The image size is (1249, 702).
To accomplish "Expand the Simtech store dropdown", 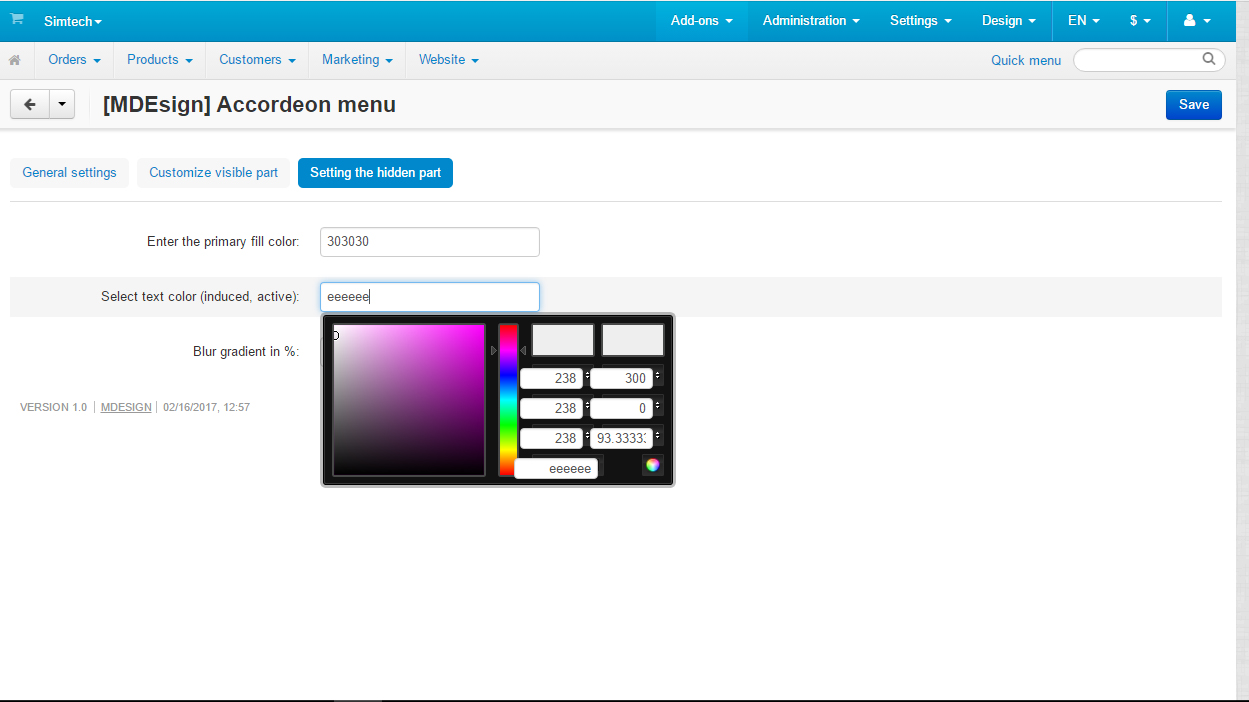I will click(73, 21).
